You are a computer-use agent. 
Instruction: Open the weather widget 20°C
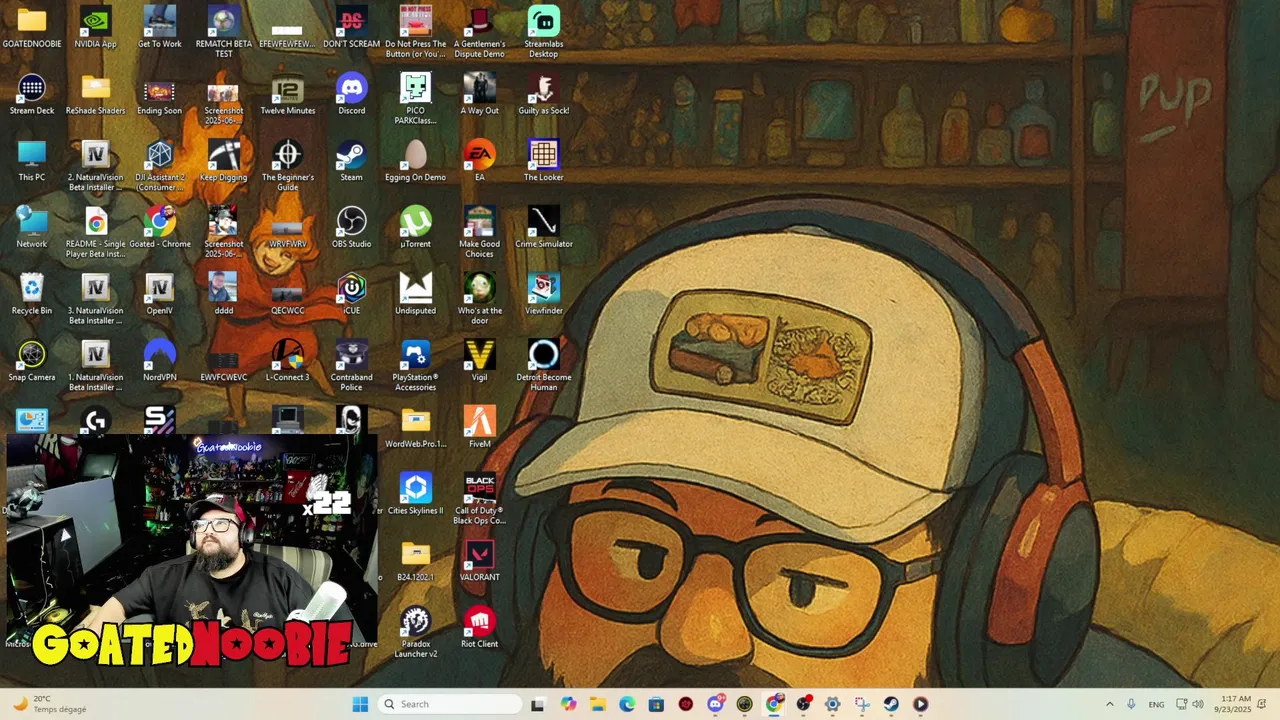[50, 704]
